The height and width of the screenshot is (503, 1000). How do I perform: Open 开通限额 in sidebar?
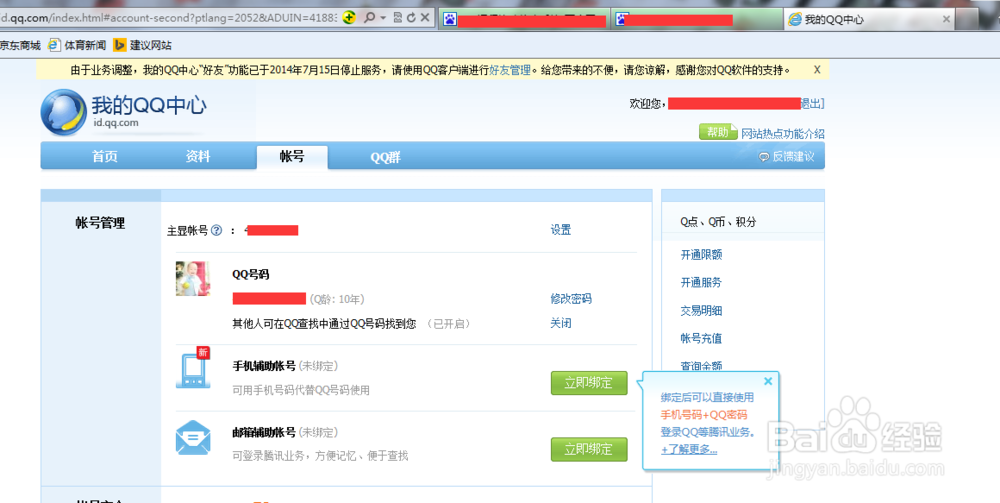(x=701, y=255)
